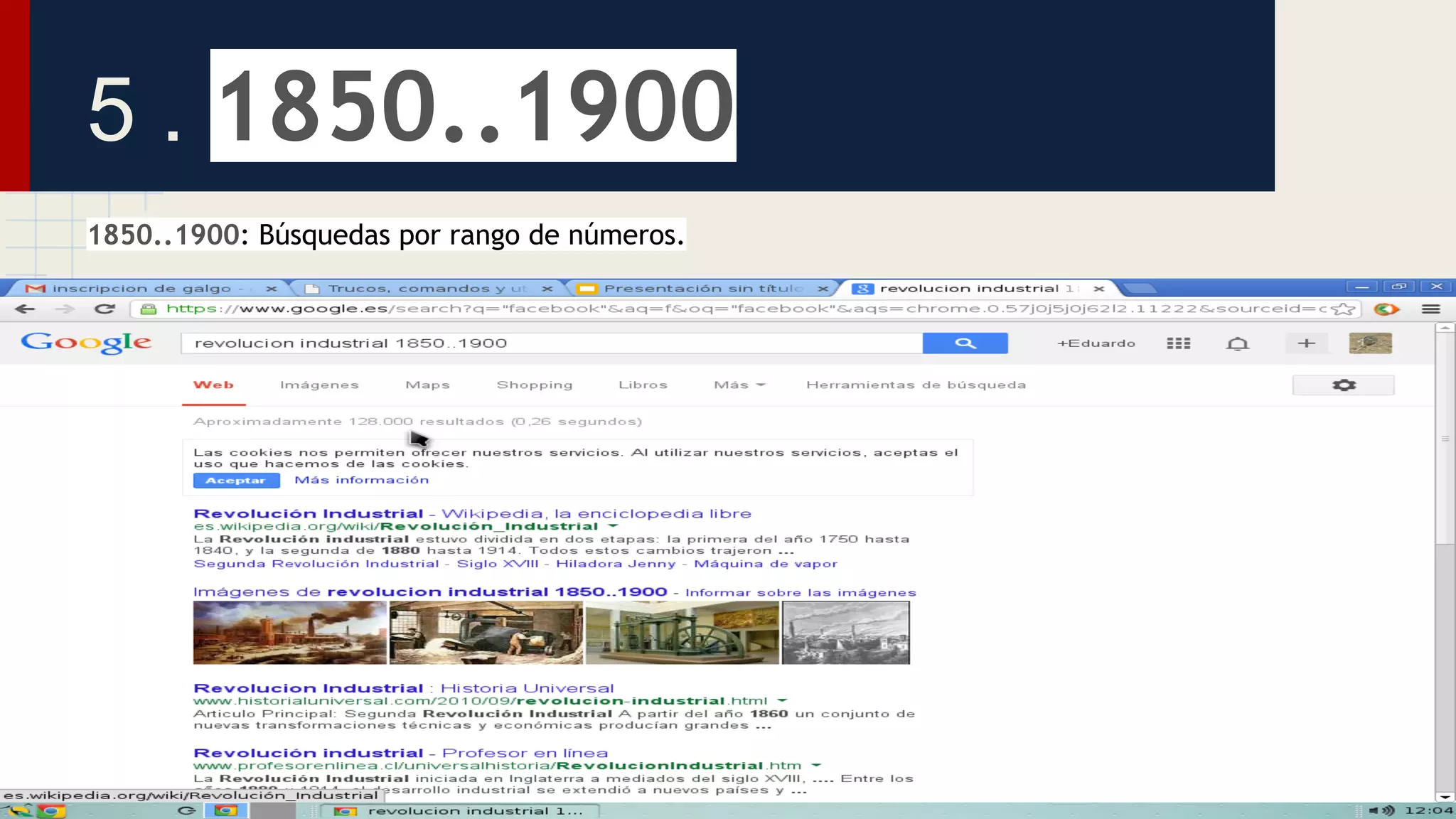This screenshot has width=1456, height=819.
Task: Select the Libros search tab
Action: 643,385
